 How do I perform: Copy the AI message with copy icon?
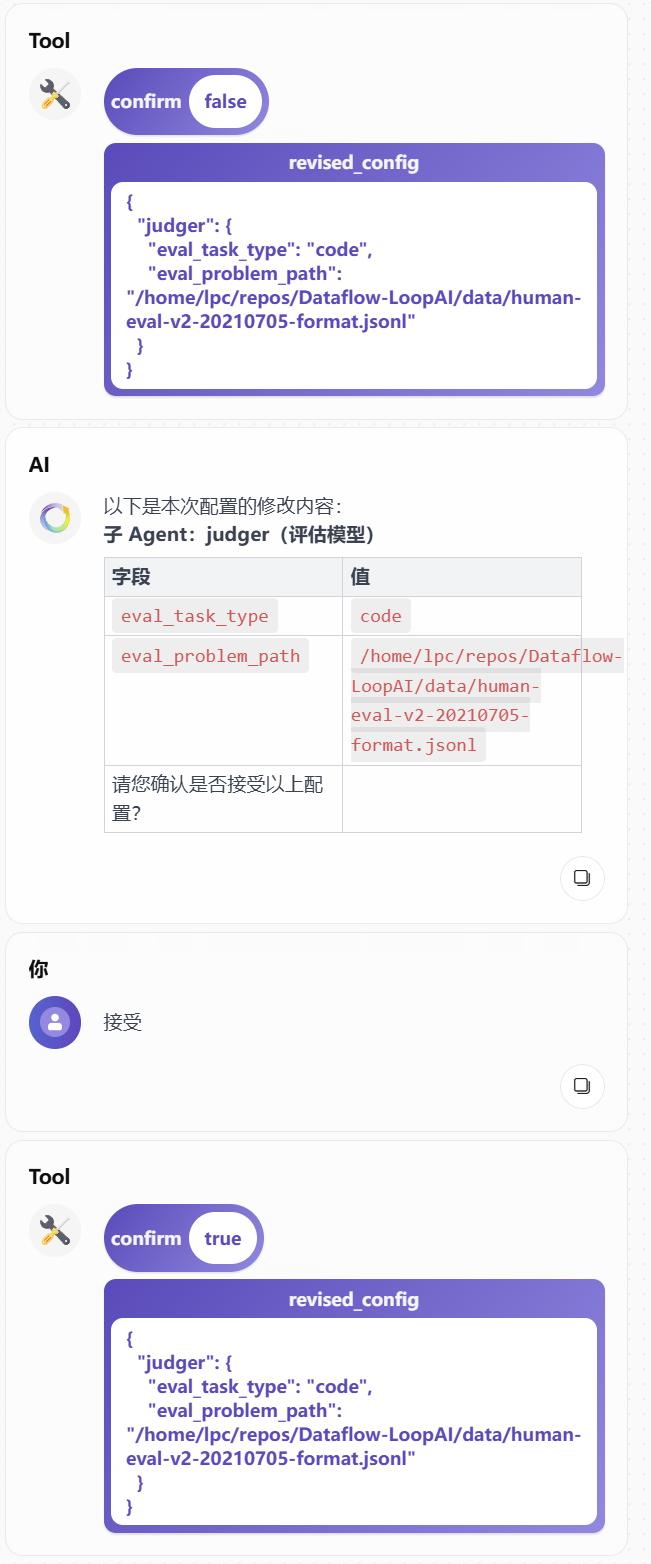tap(582, 878)
